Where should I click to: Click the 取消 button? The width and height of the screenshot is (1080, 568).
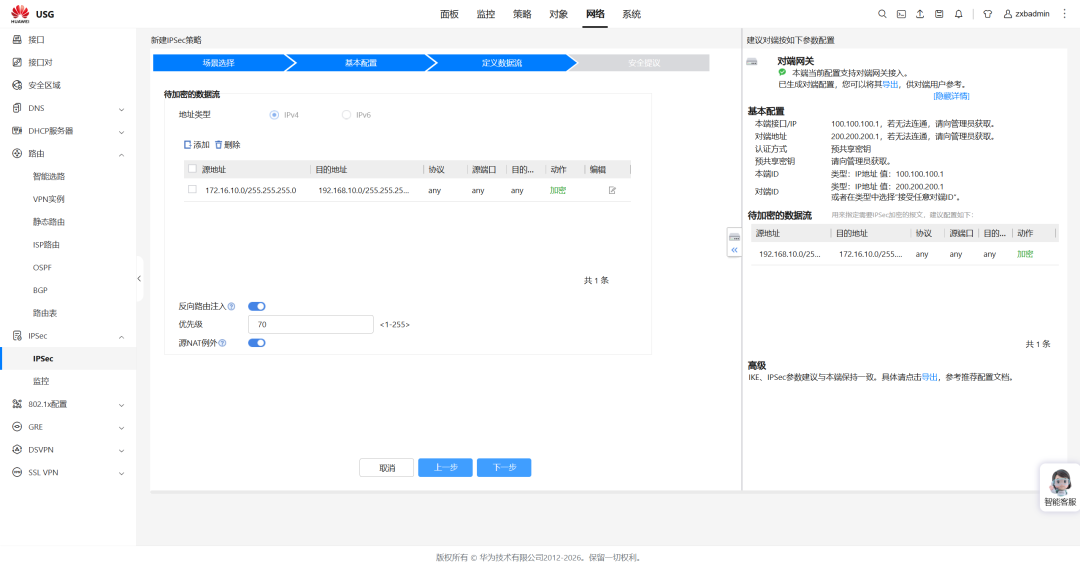[386, 467]
